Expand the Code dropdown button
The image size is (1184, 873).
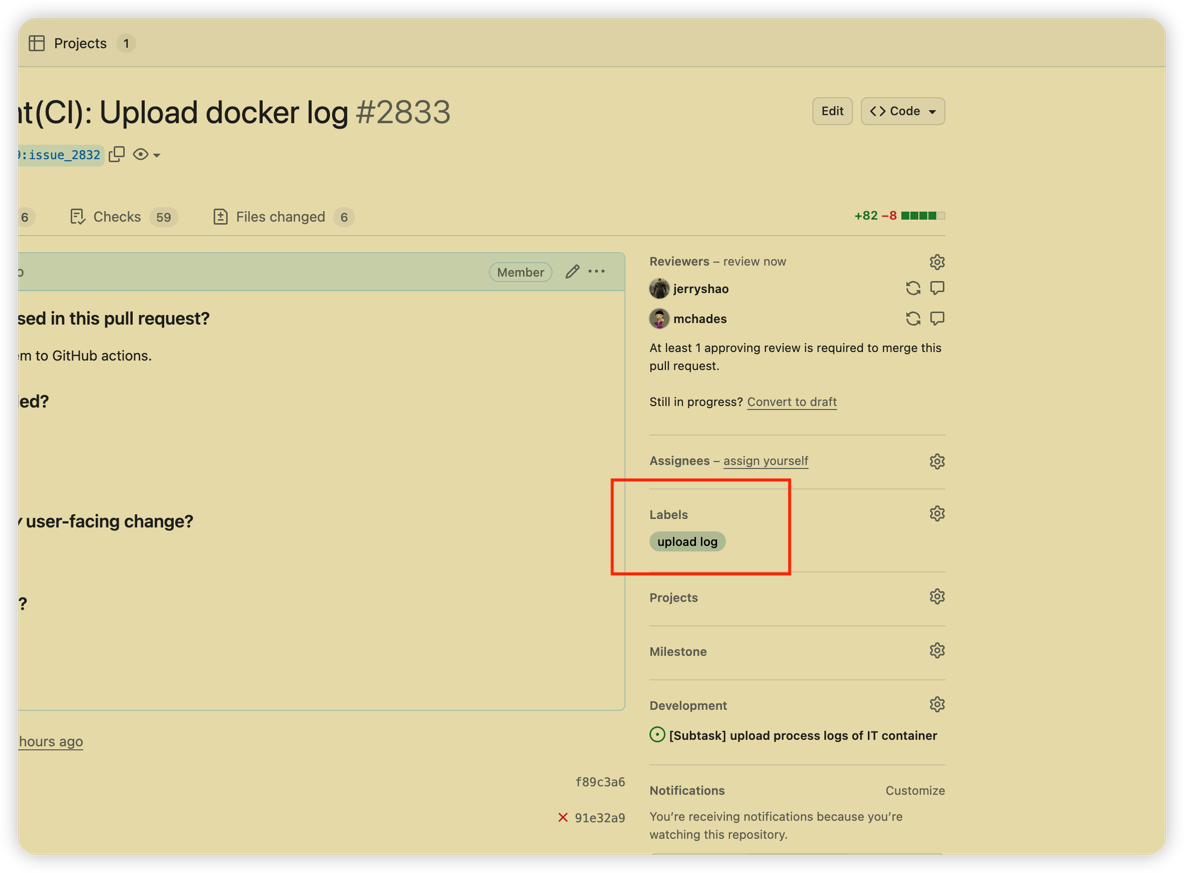pyautogui.click(x=902, y=111)
